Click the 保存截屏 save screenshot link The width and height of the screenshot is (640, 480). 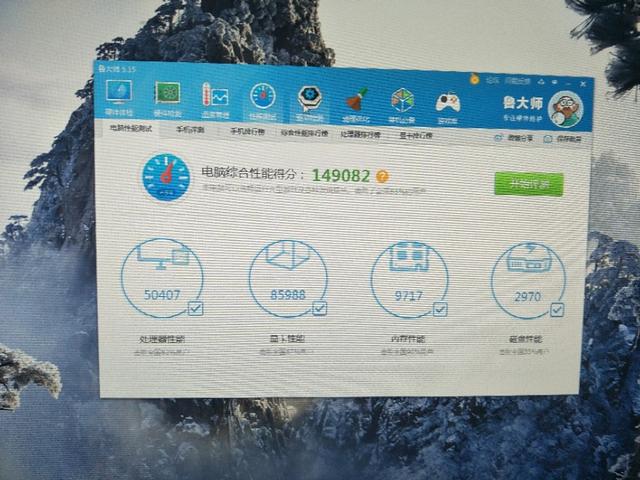562,139
